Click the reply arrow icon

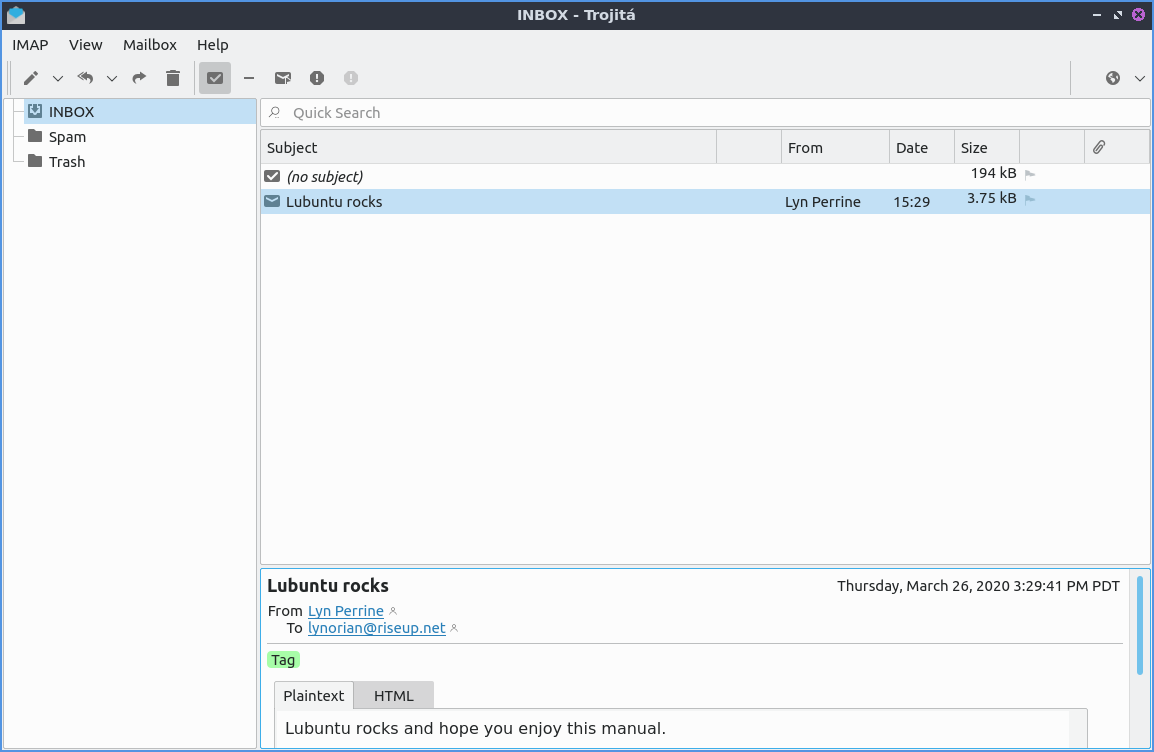(x=86, y=78)
